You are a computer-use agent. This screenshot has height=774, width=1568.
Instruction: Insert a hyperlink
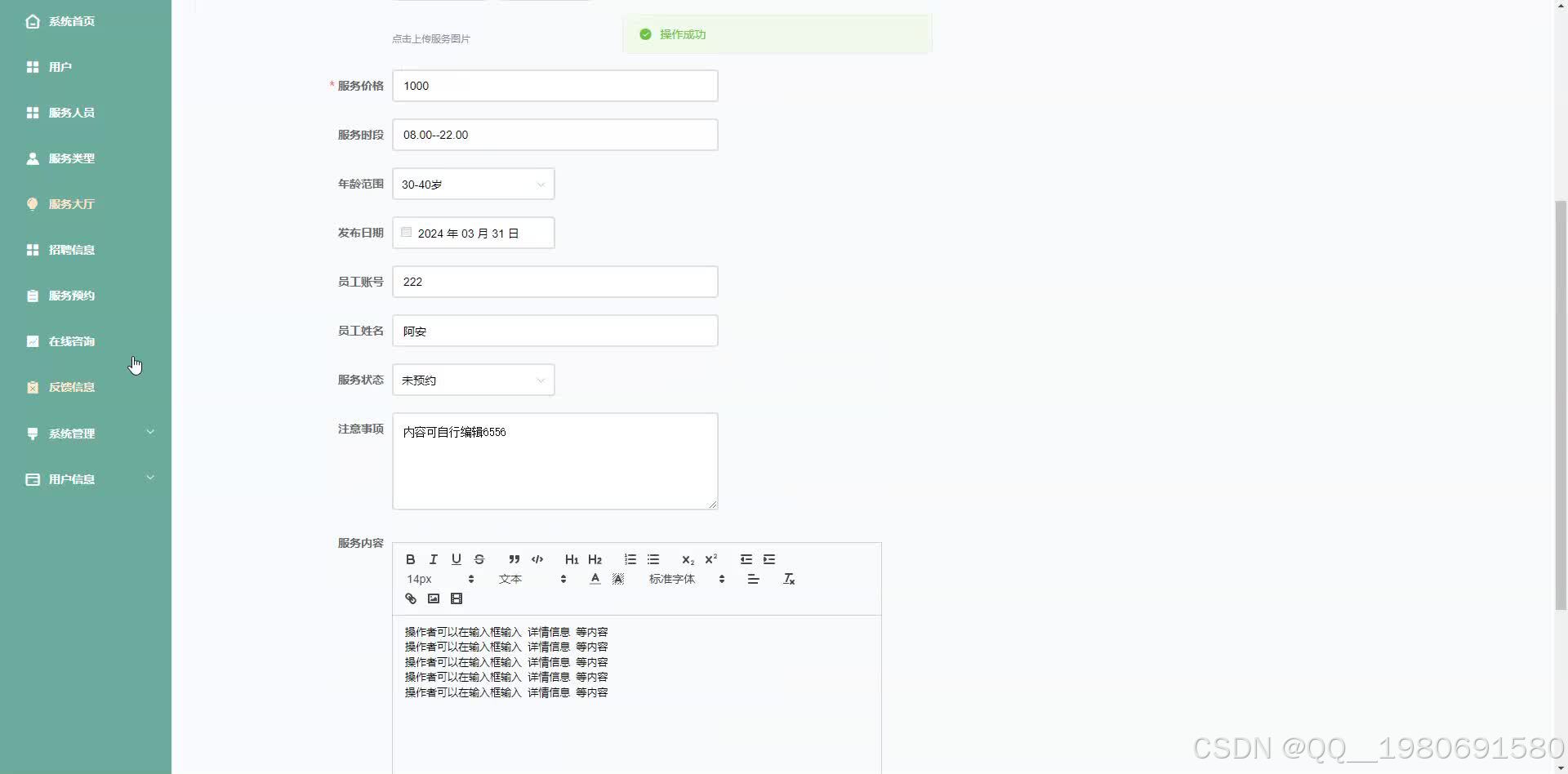411,598
